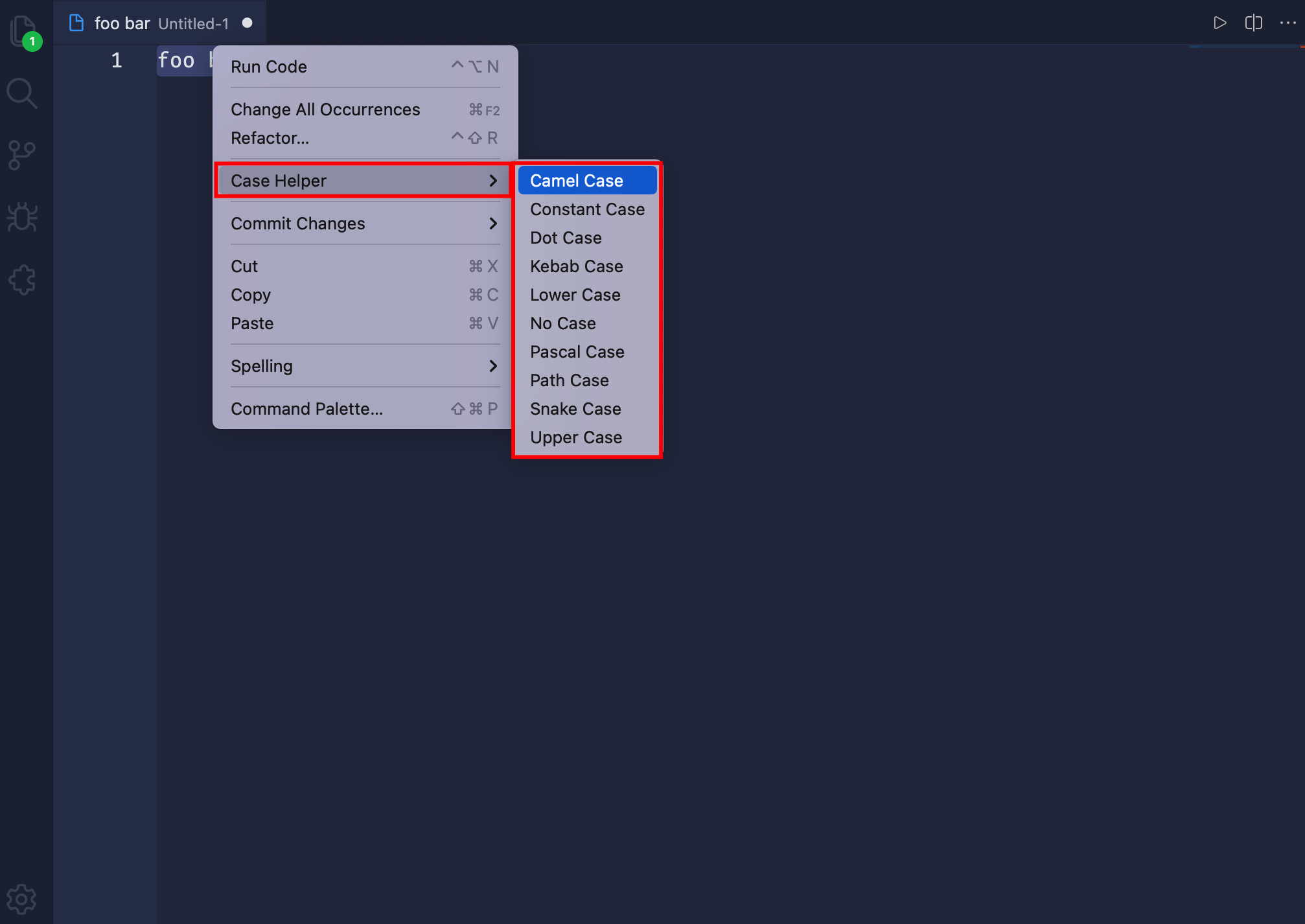Click the Split Editor icon
1305x924 pixels.
(1253, 23)
